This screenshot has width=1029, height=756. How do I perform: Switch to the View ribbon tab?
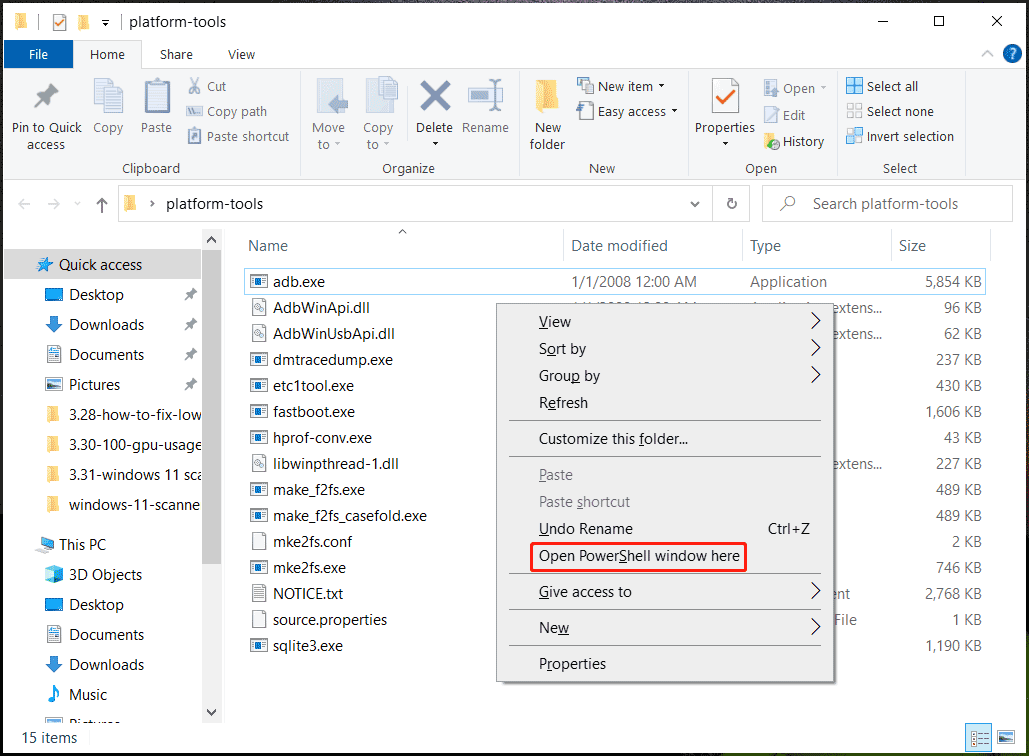click(240, 54)
